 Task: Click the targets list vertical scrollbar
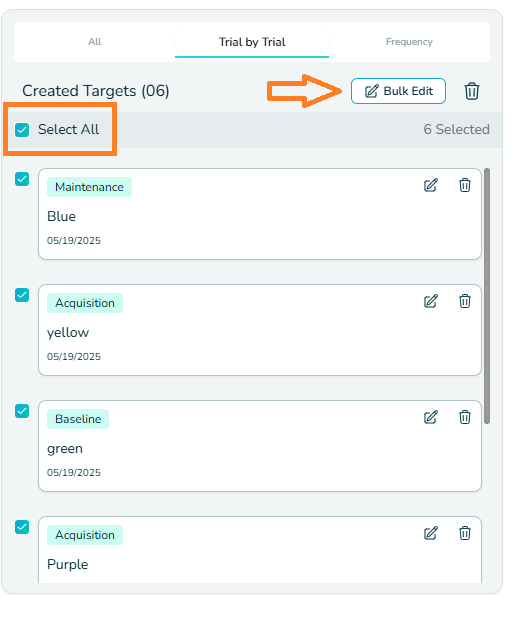(487, 296)
